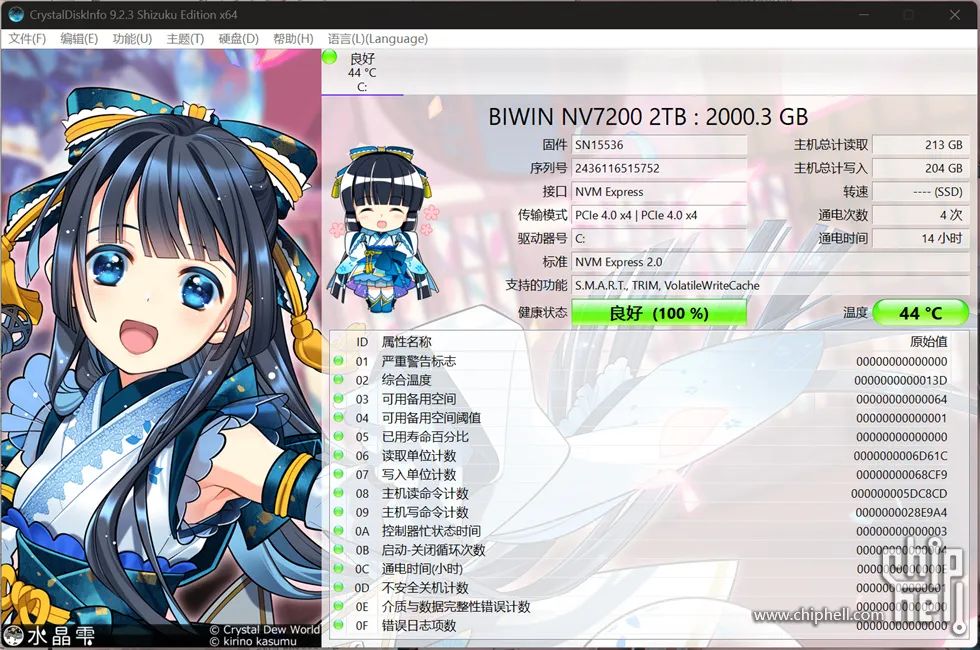Click green status dot for 05 已用寿命百分比
This screenshot has height=650, width=980.
[x=339, y=436]
